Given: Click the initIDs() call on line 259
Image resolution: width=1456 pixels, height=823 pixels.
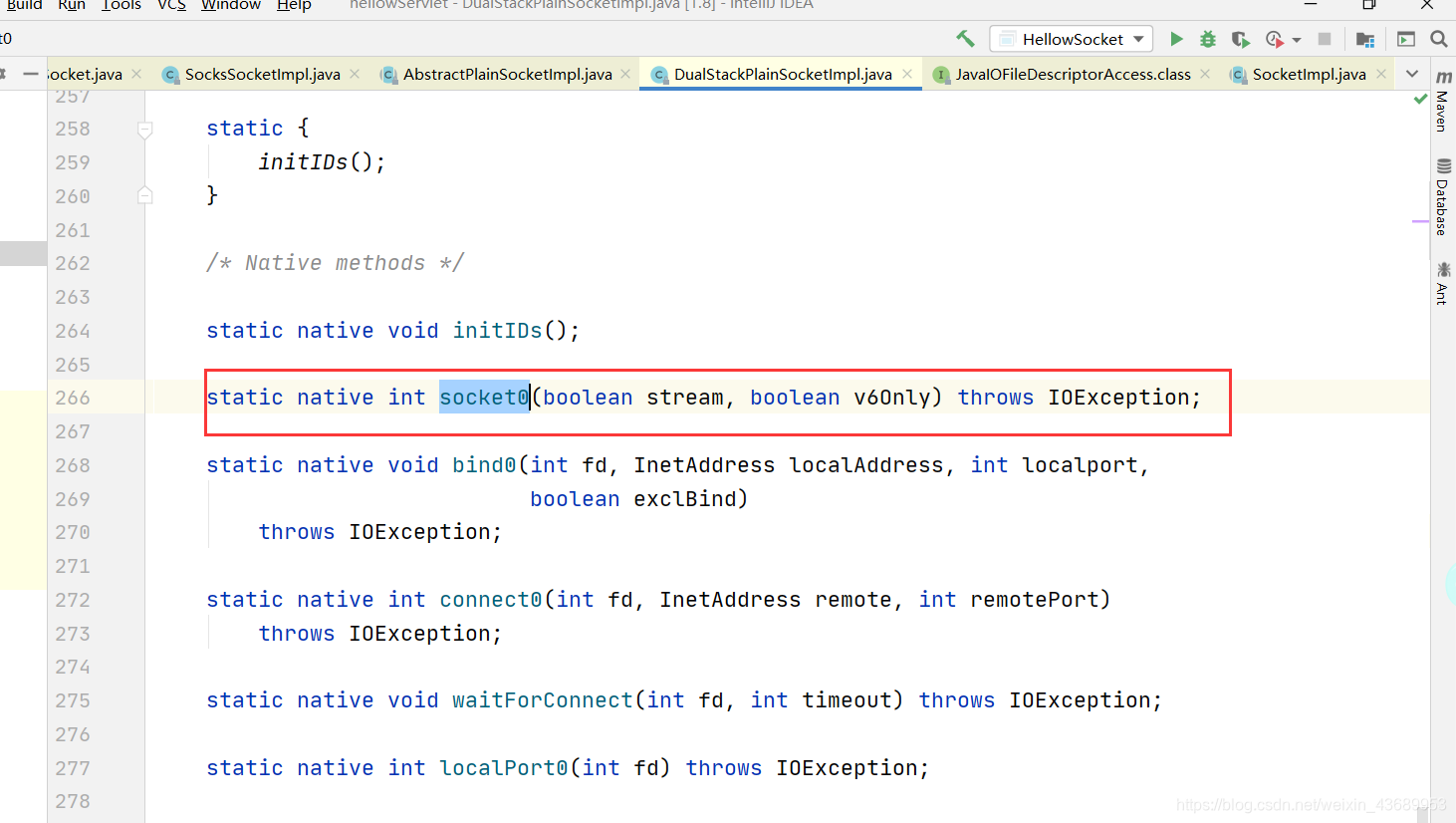Looking at the screenshot, I should click(322, 162).
